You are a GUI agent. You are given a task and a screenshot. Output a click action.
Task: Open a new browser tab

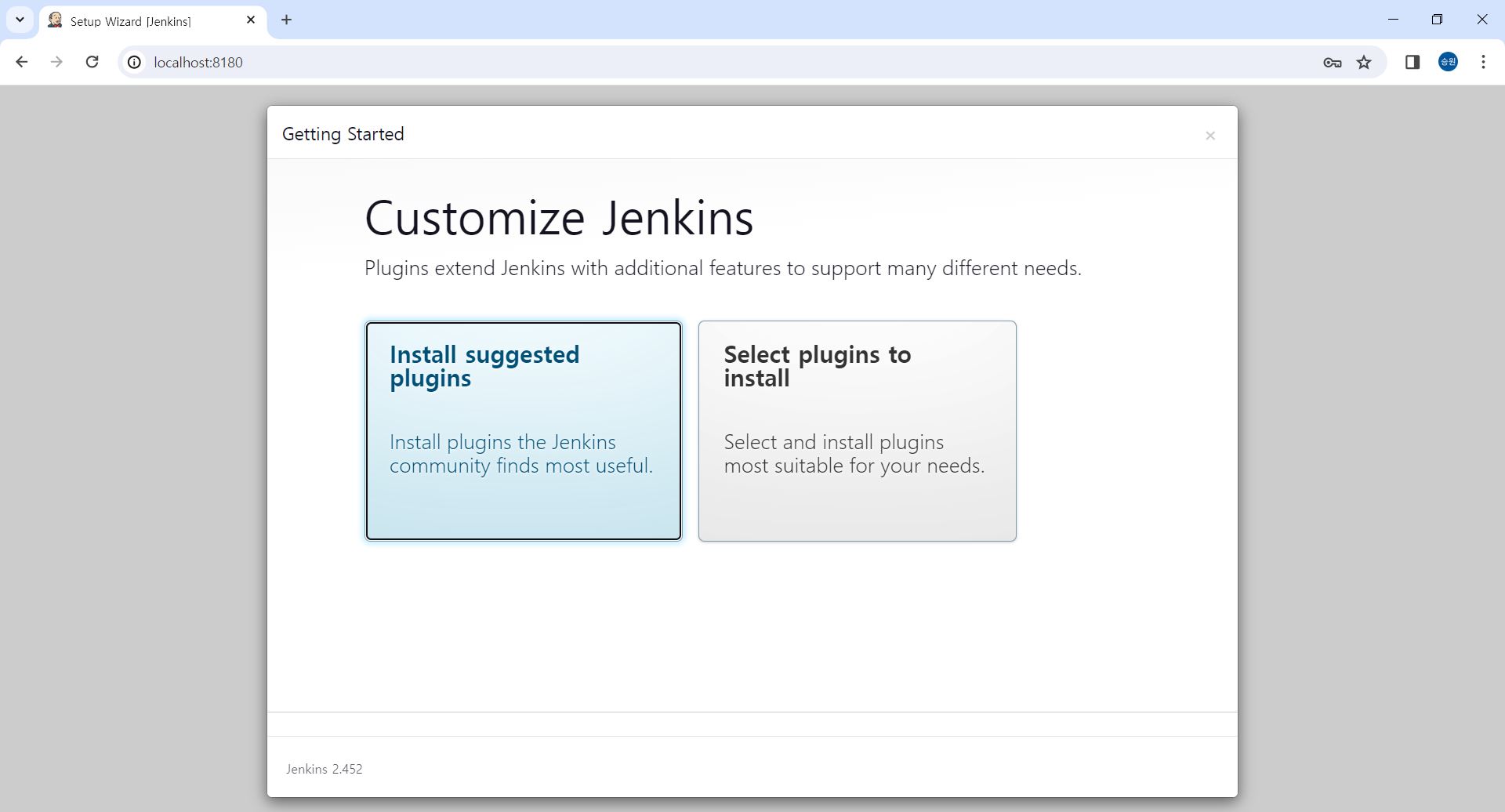point(287,20)
